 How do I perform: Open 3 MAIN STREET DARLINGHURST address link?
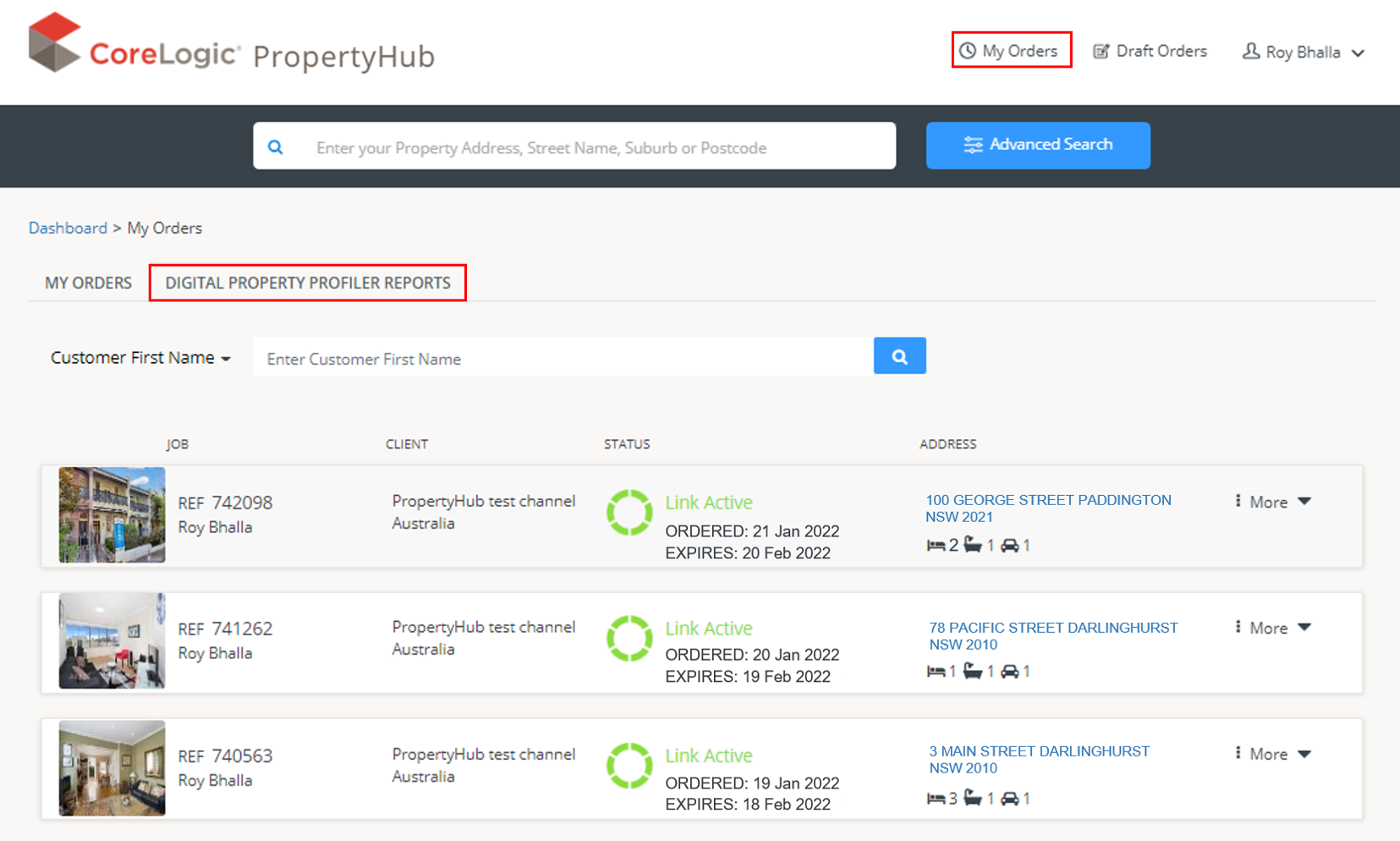pyautogui.click(x=1039, y=759)
